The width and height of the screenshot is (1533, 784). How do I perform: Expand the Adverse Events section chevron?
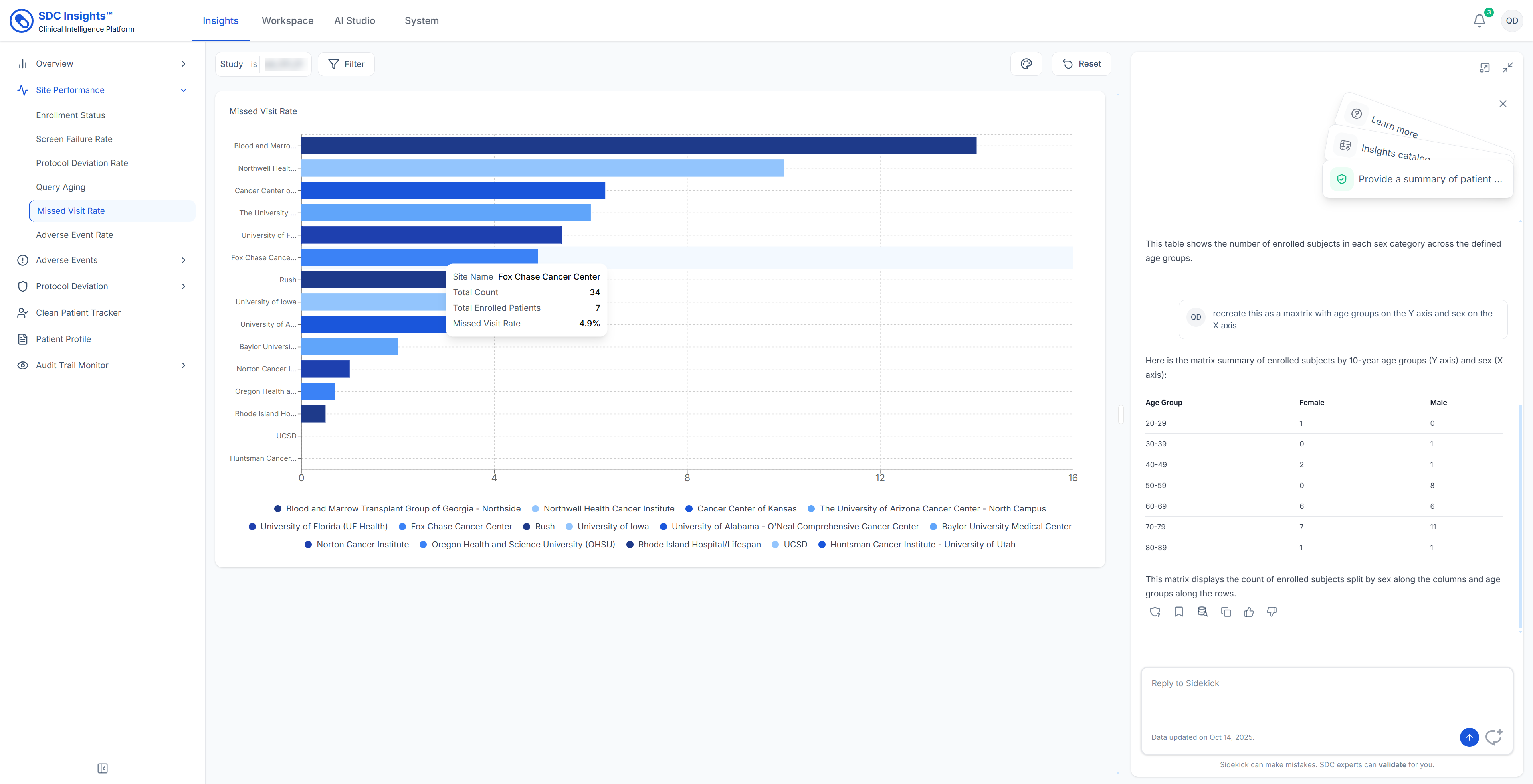pyautogui.click(x=183, y=260)
